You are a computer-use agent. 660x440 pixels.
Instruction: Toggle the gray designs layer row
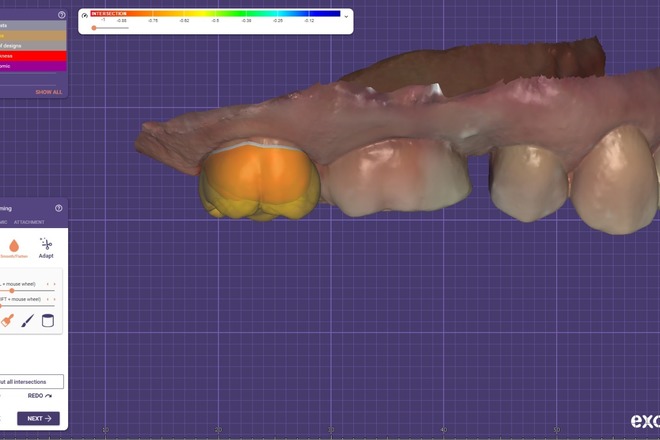[x=32, y=46]
